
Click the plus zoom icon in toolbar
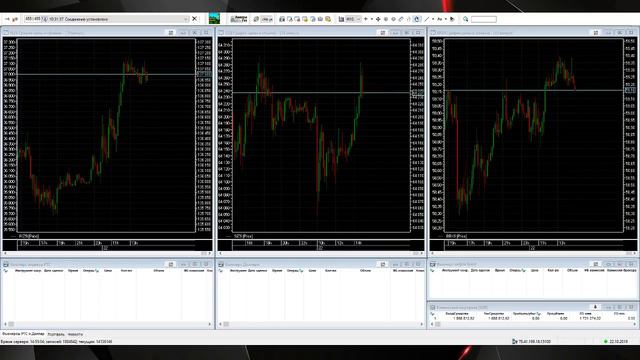click(366, 19)
